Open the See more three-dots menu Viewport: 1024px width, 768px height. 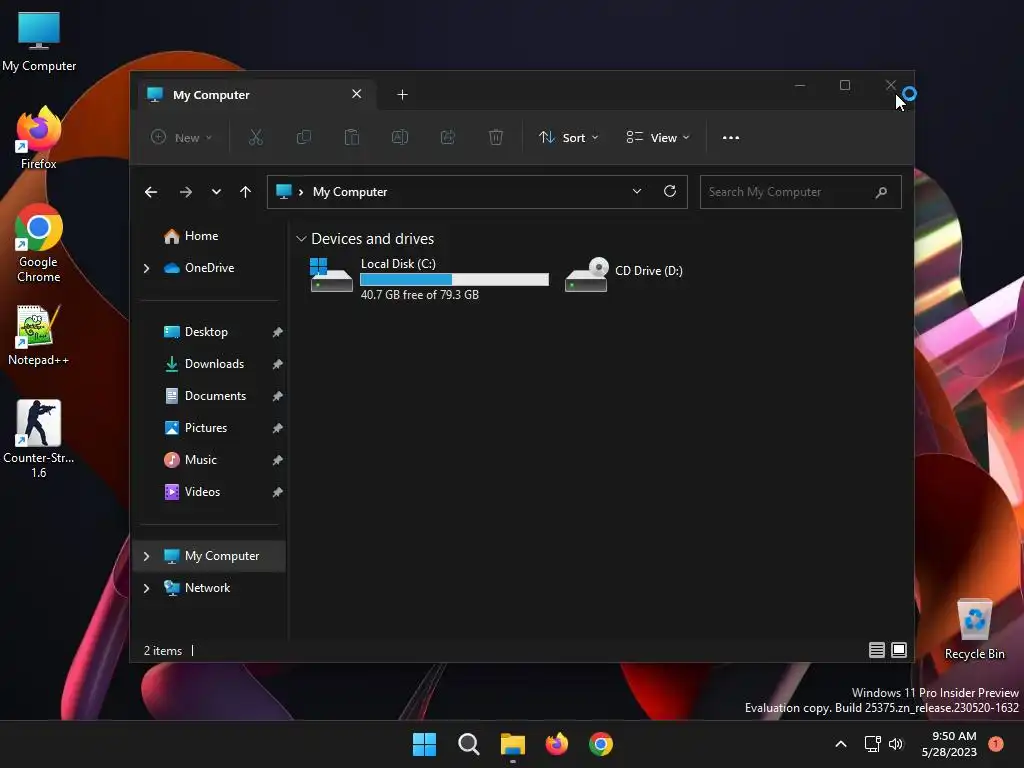[x=731, y=138]
